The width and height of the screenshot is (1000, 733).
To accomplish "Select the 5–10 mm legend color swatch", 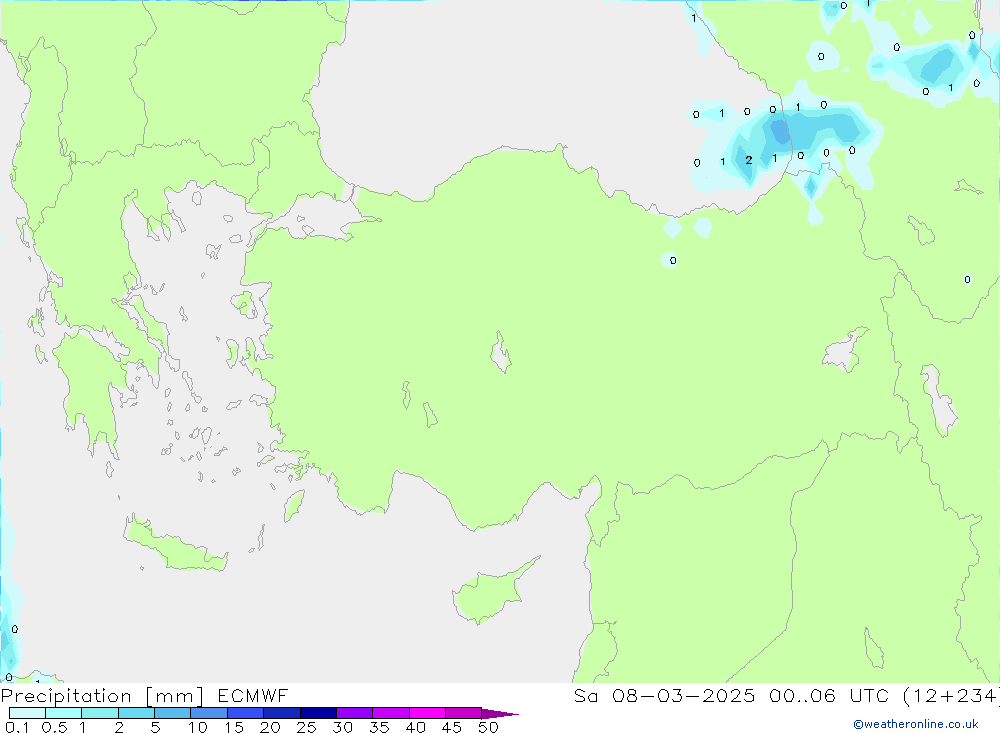I will 173,713.
